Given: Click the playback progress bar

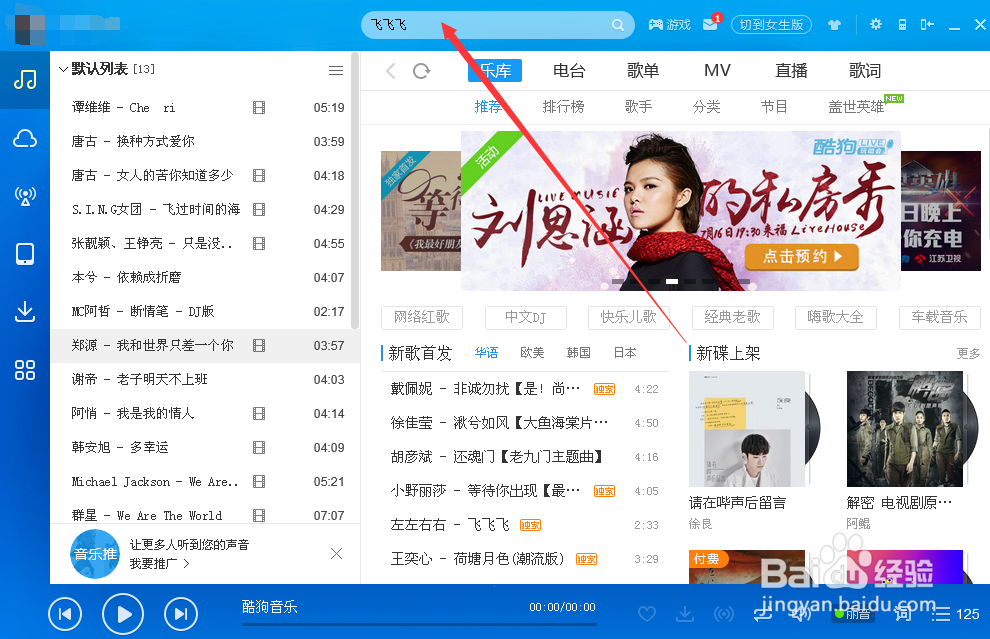Looking at the screenshot, I should tap(419, 624).
